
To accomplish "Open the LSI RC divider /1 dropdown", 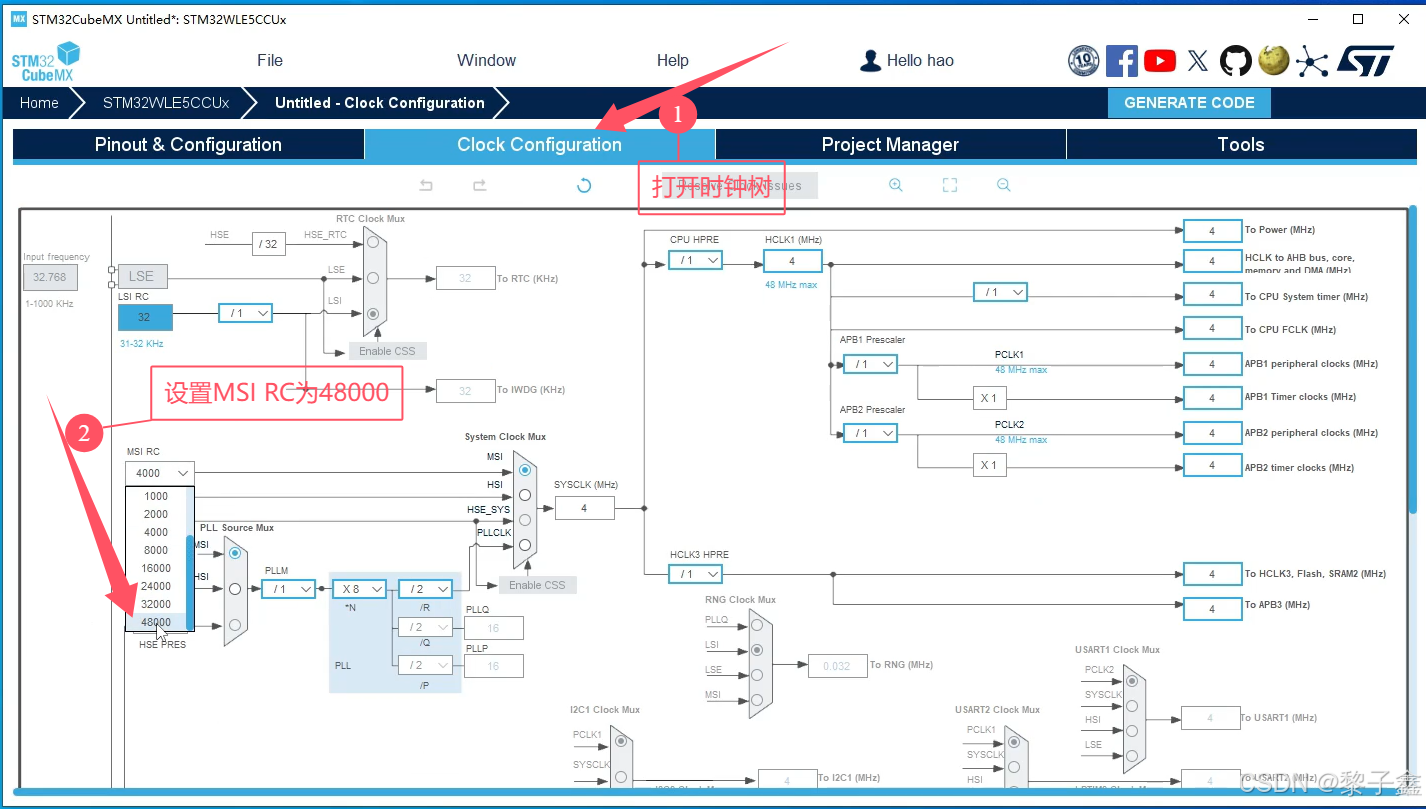I will click(x=245, y=313).
